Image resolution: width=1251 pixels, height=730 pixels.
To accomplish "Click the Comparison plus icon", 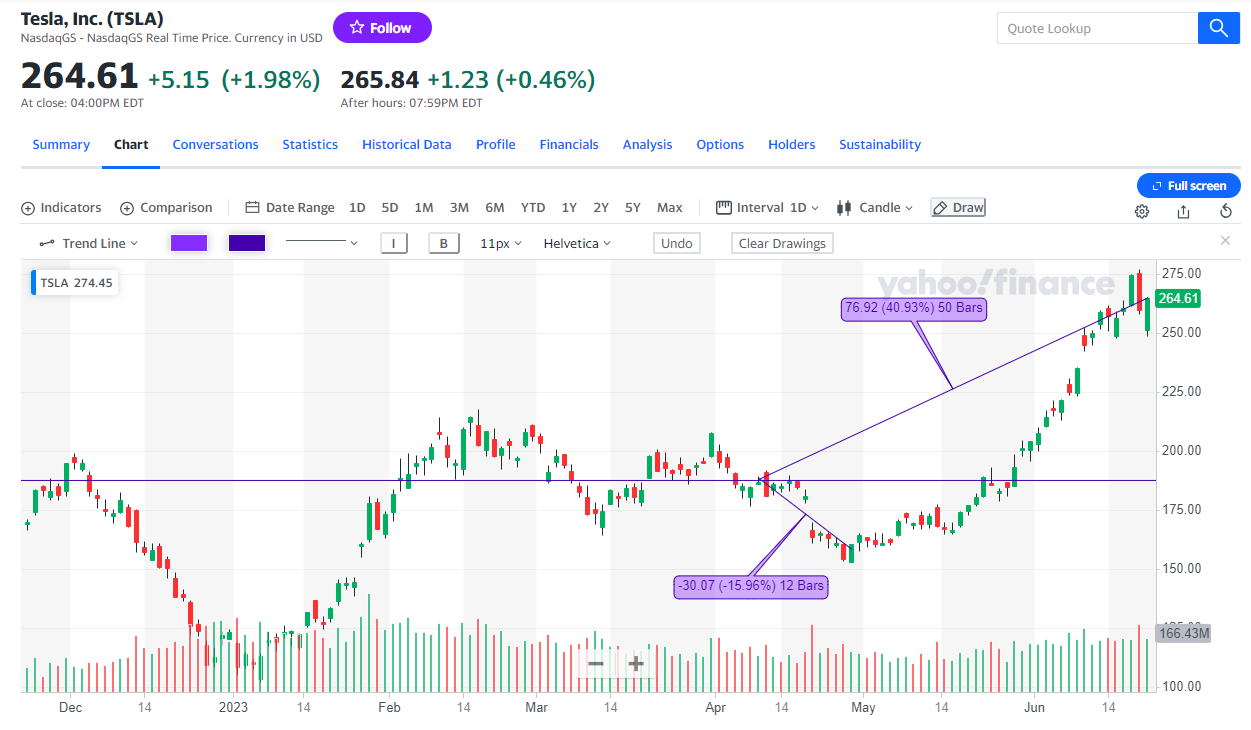I will coord(127,208).
